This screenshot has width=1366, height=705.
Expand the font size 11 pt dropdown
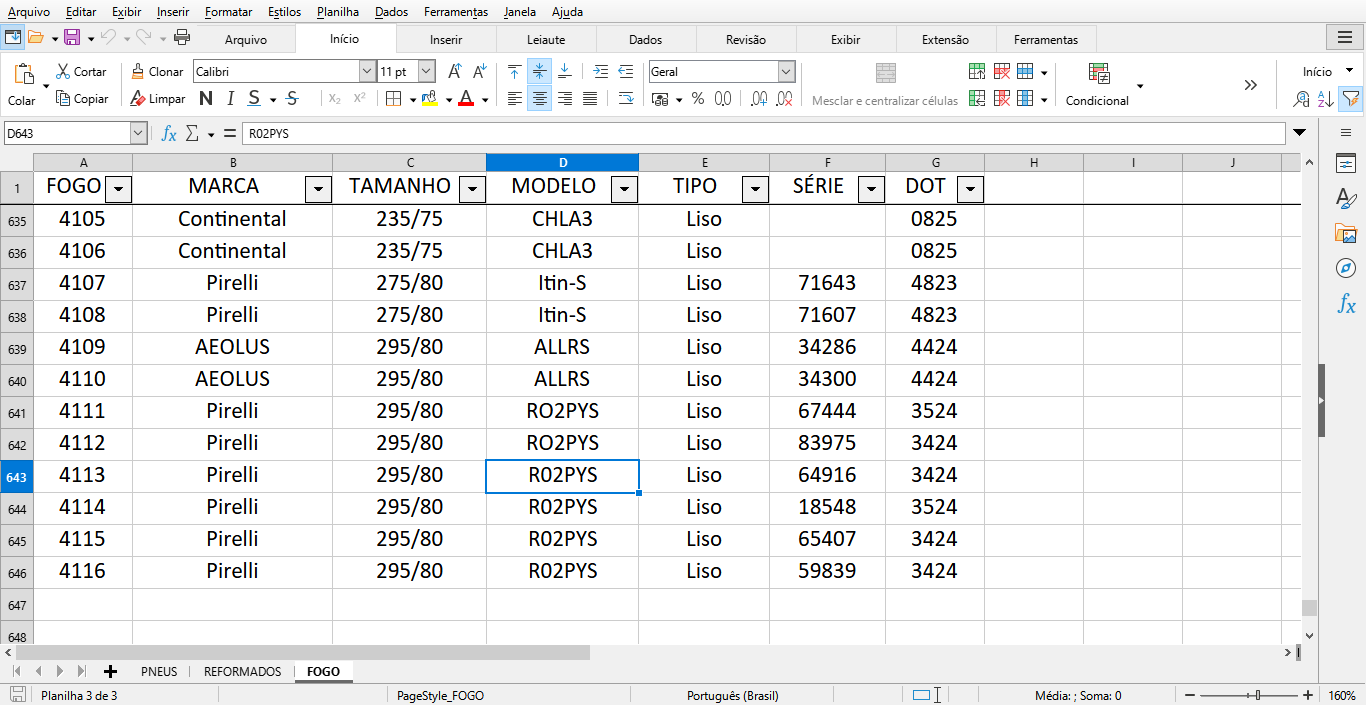tap(427, 72)
